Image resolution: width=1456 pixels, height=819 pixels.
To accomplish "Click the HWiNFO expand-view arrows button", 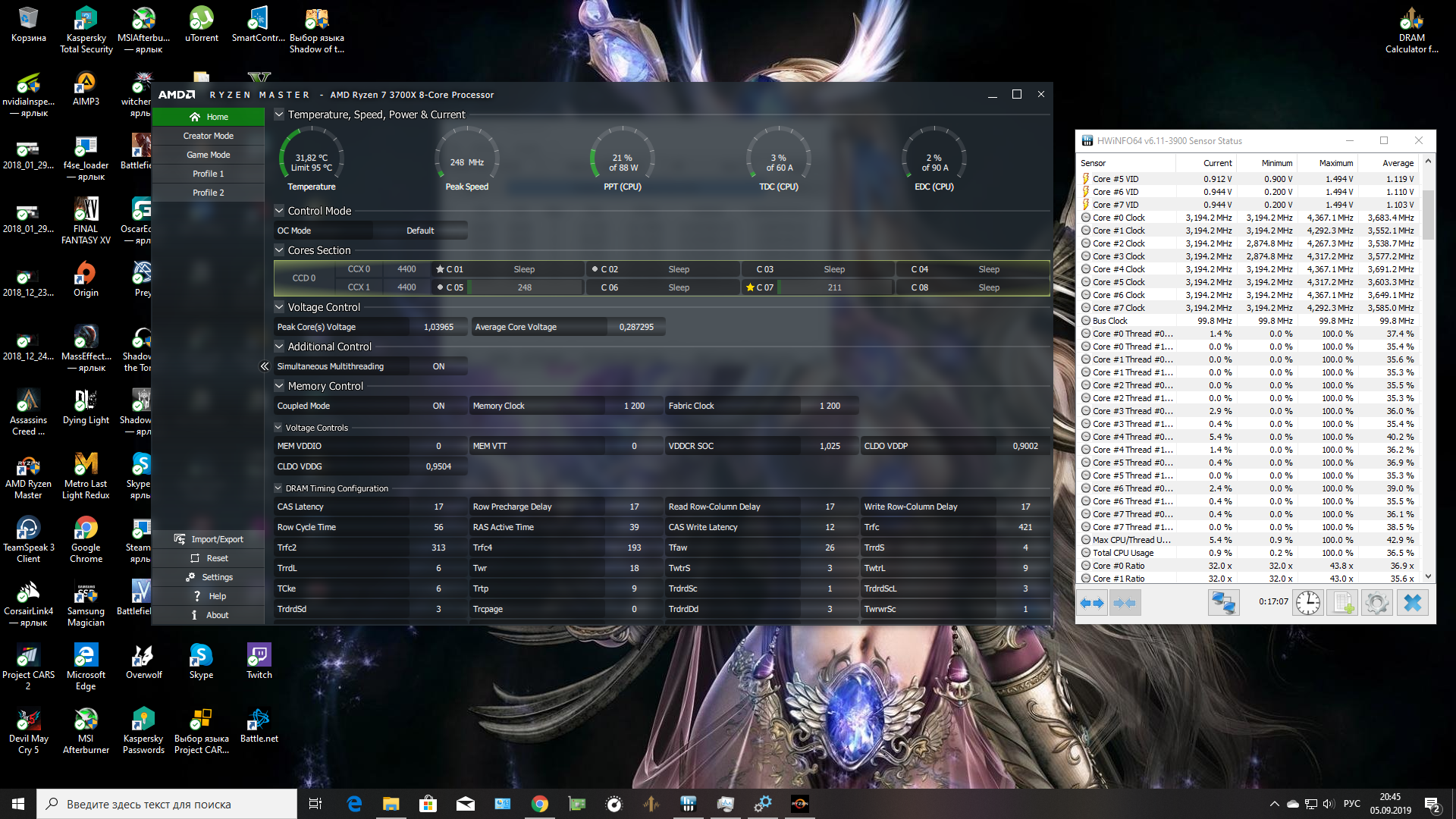I will click(x=1092, y=603).
